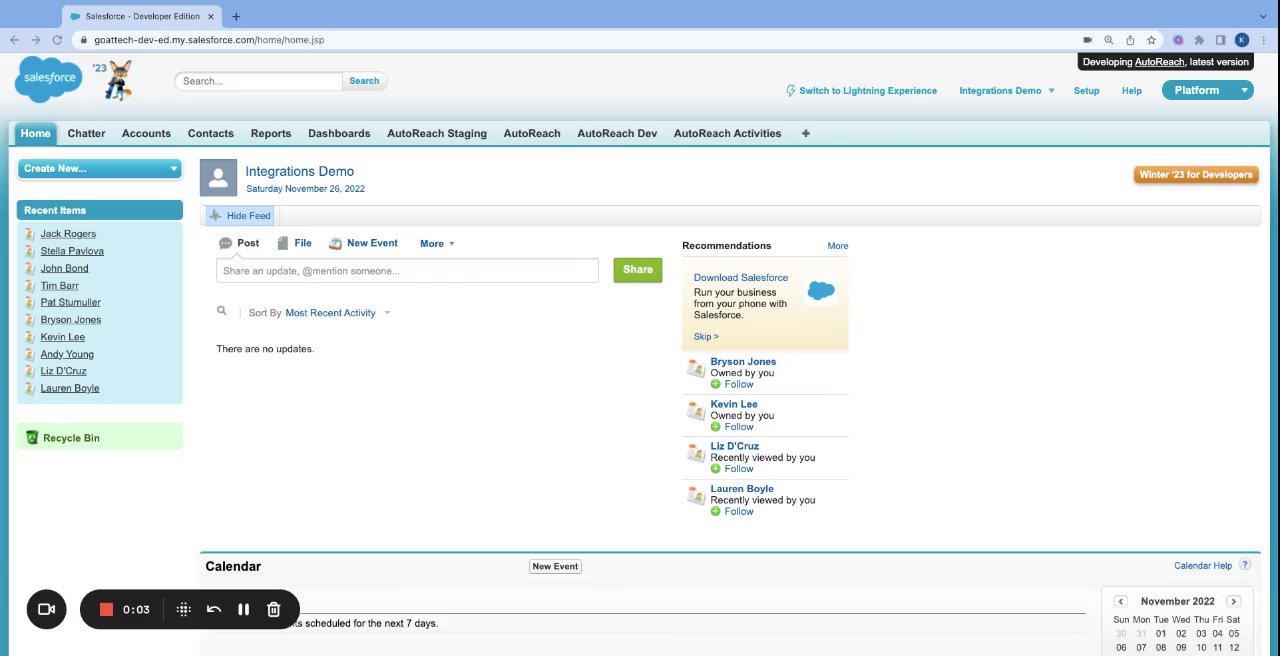Screen dimensions: 1280x656
Task: Open the AutoReach Dev tab
Action: point(617,133)
